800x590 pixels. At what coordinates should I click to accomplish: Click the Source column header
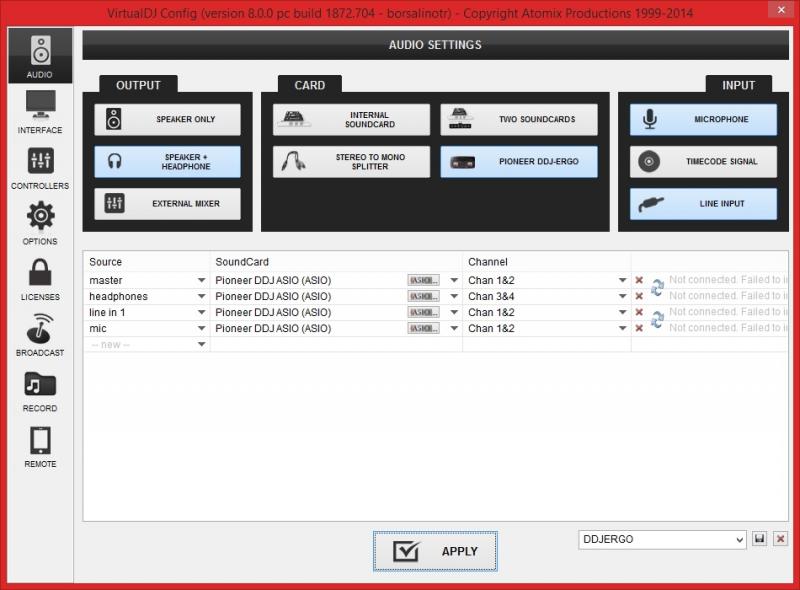point(106,262)
